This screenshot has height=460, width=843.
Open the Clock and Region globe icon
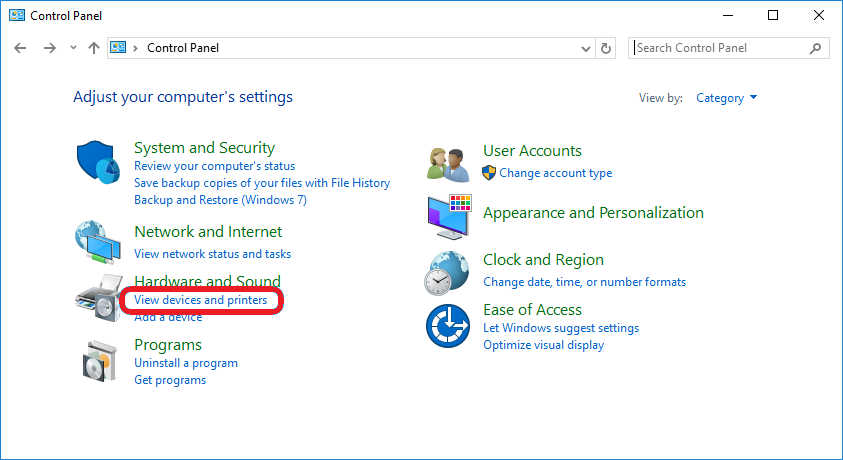[x=446, y=273]
